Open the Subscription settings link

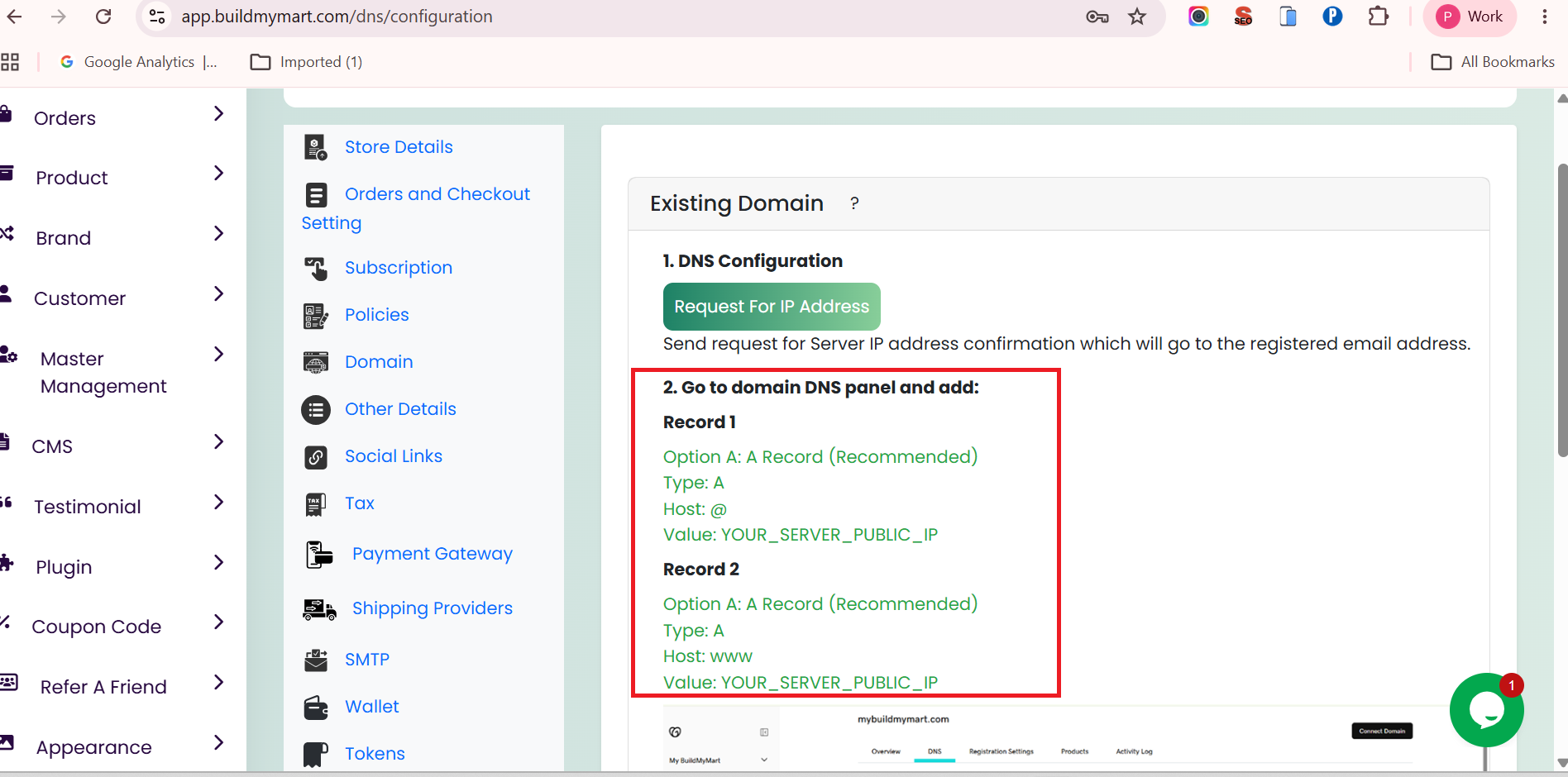coord(399,268)
